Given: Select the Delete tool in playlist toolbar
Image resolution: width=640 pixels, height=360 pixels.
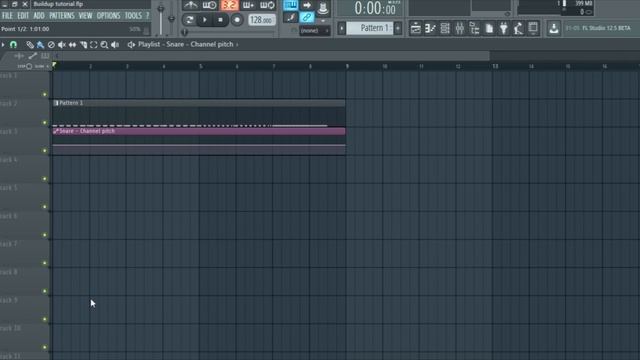Looking at the screenshot, I should point(51,44).
